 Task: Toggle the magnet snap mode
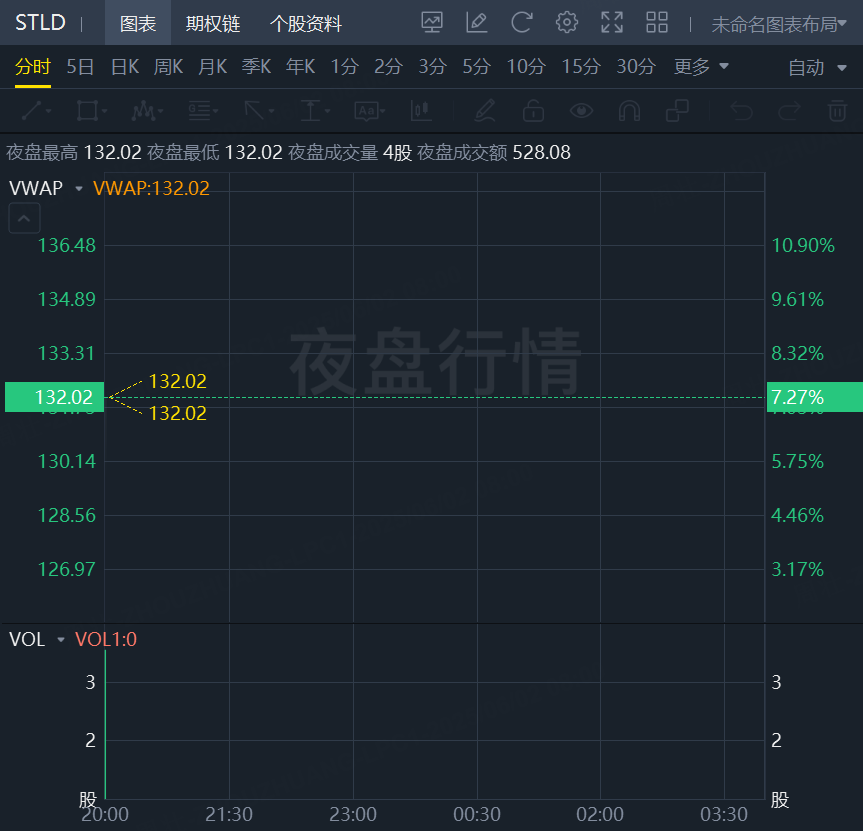tap(629, 111)
